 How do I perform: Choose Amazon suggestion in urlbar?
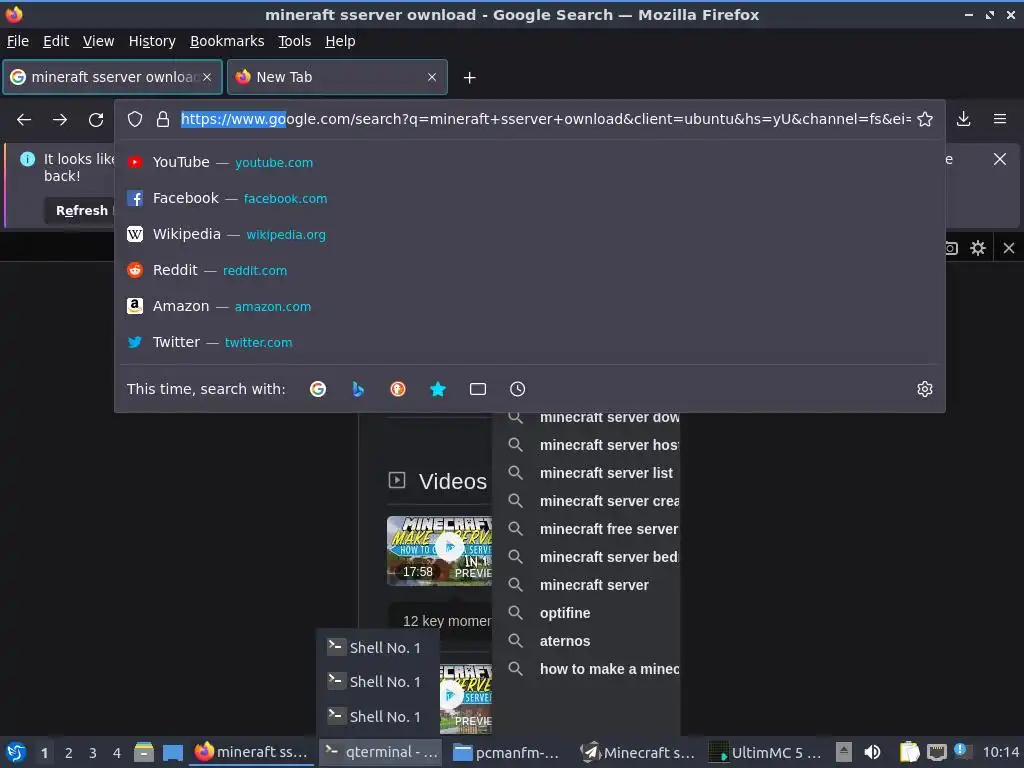click(530, 306)
